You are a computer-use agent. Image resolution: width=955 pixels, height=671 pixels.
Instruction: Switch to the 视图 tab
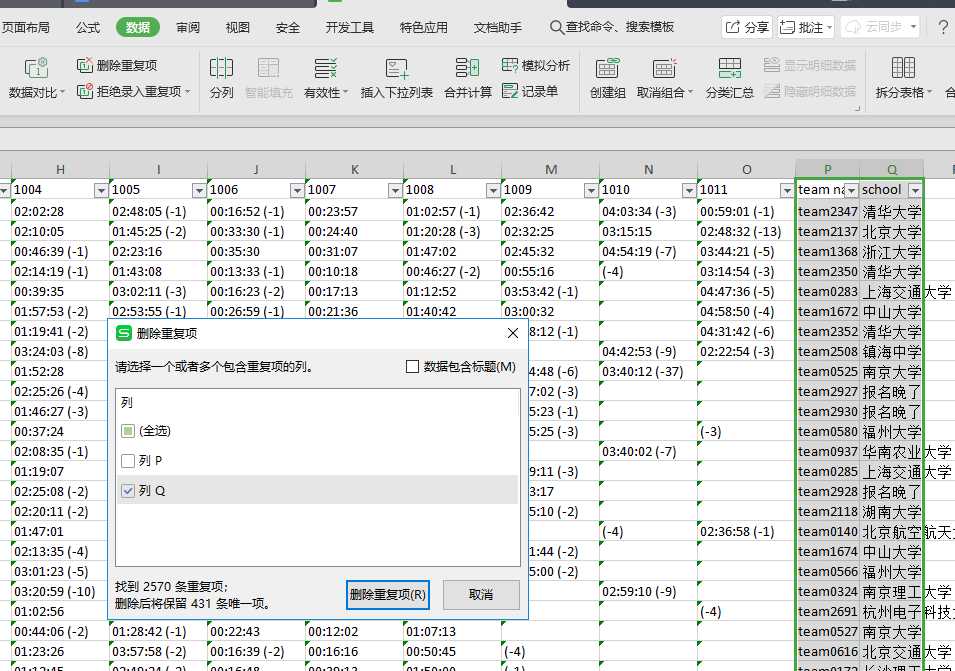238,27
